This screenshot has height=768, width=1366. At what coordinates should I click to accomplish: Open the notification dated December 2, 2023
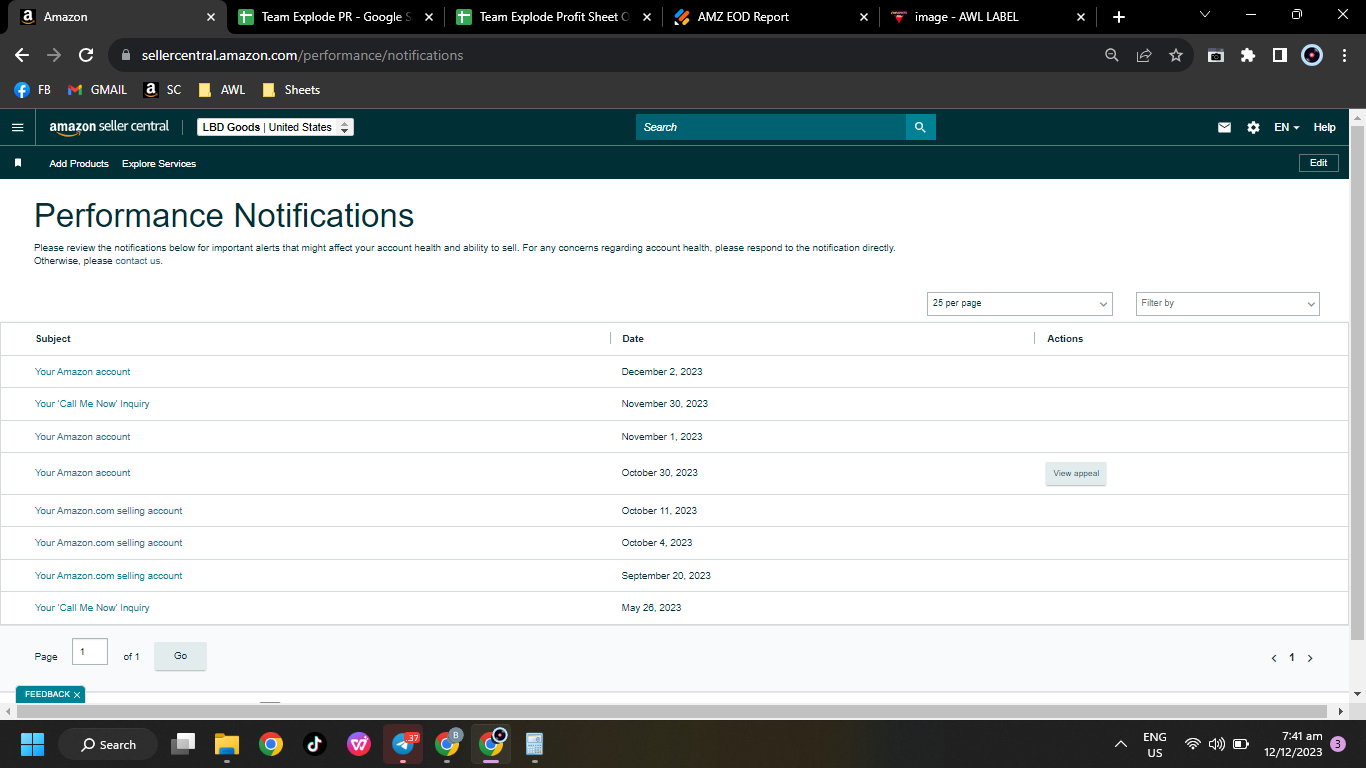coord(83,372)
